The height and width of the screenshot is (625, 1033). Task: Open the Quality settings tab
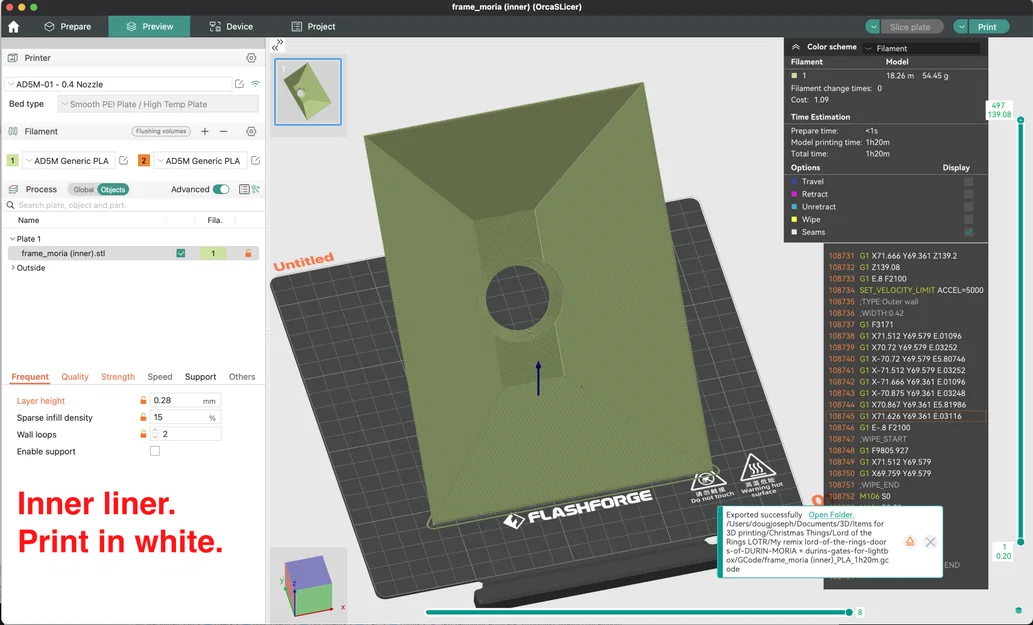tap(75, 377)
